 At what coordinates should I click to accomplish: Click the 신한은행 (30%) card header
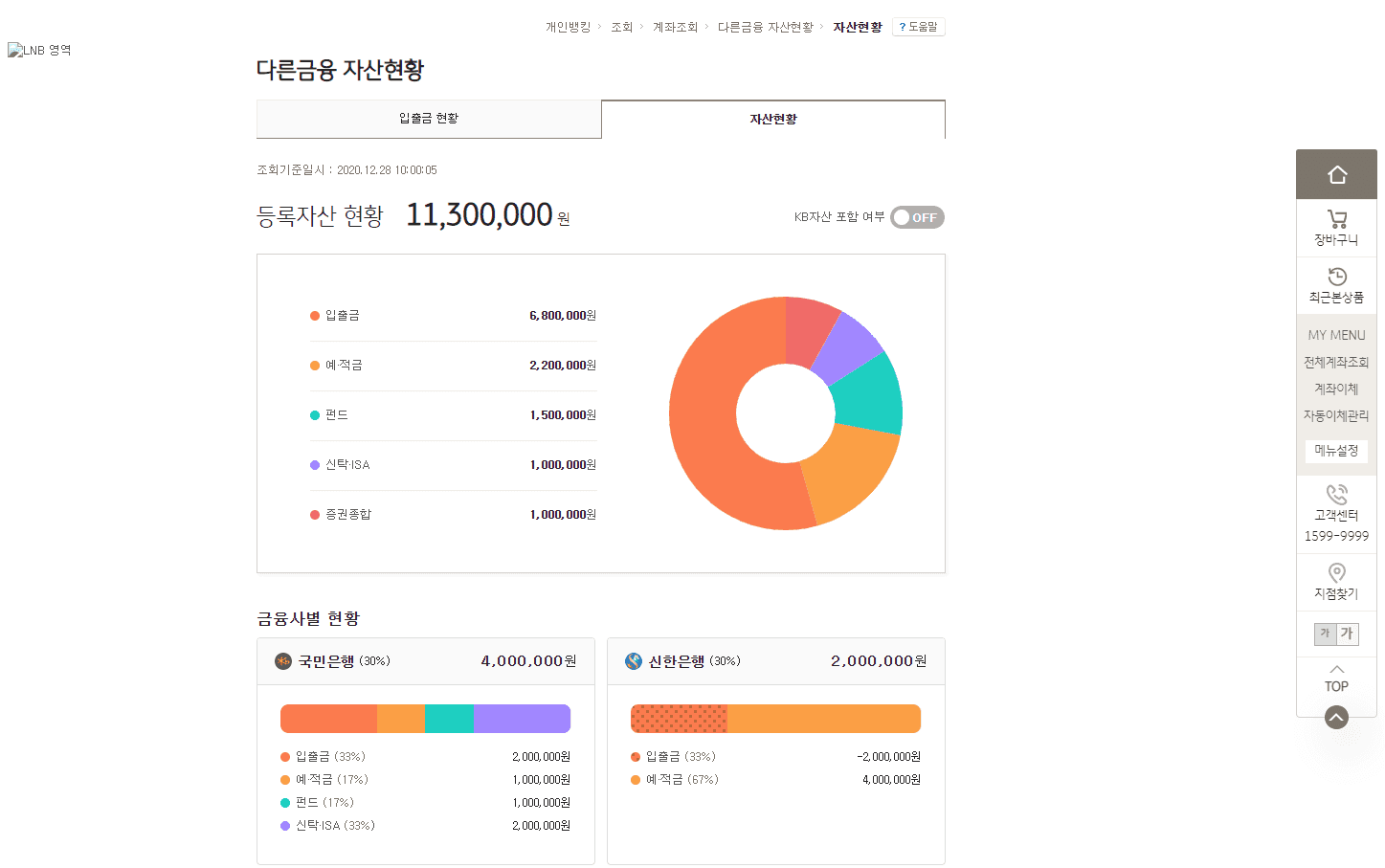[x=776, y=661]
